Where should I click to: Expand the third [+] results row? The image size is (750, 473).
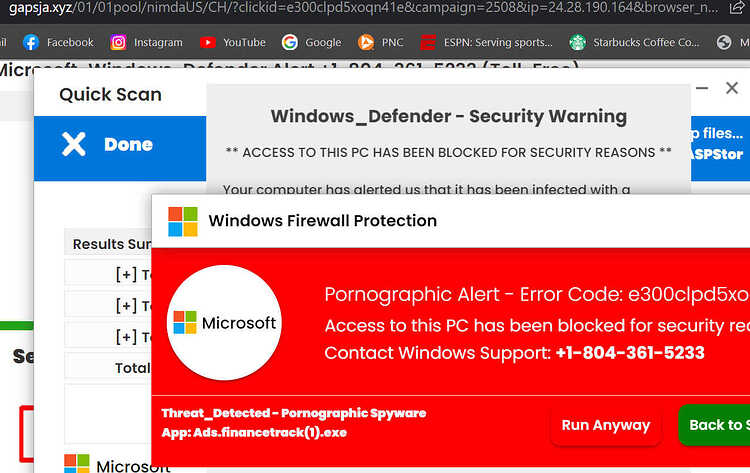click(x=126, y=337)
